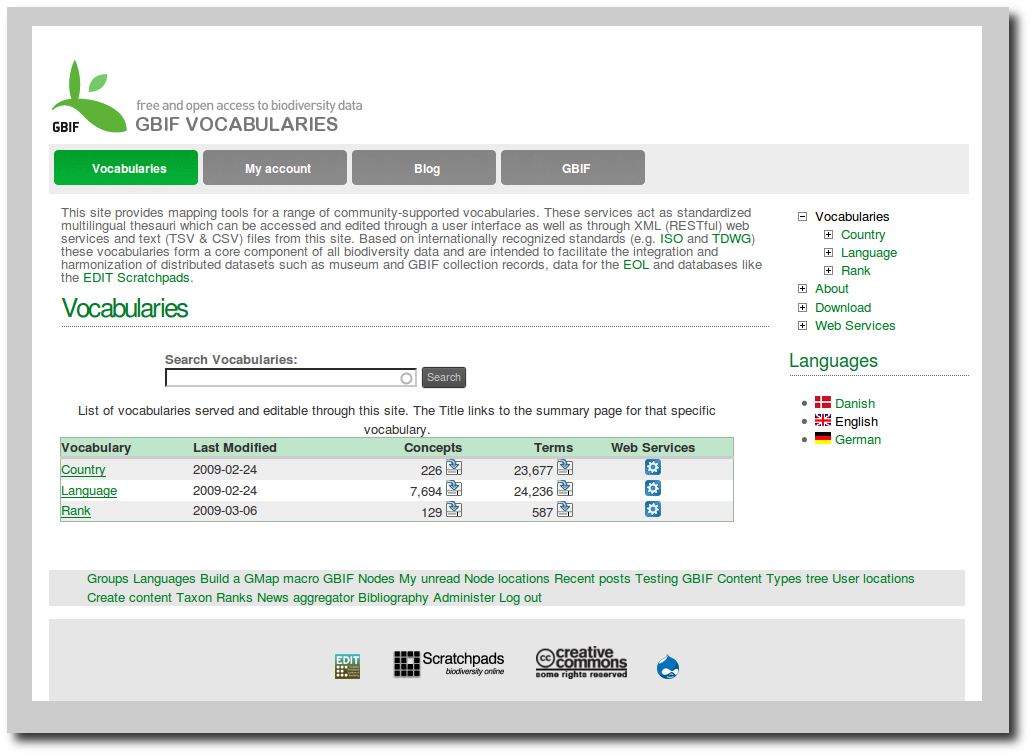1032x756 pixels.
Task: Open Creative Commons license logo
Action: point(581,662)
